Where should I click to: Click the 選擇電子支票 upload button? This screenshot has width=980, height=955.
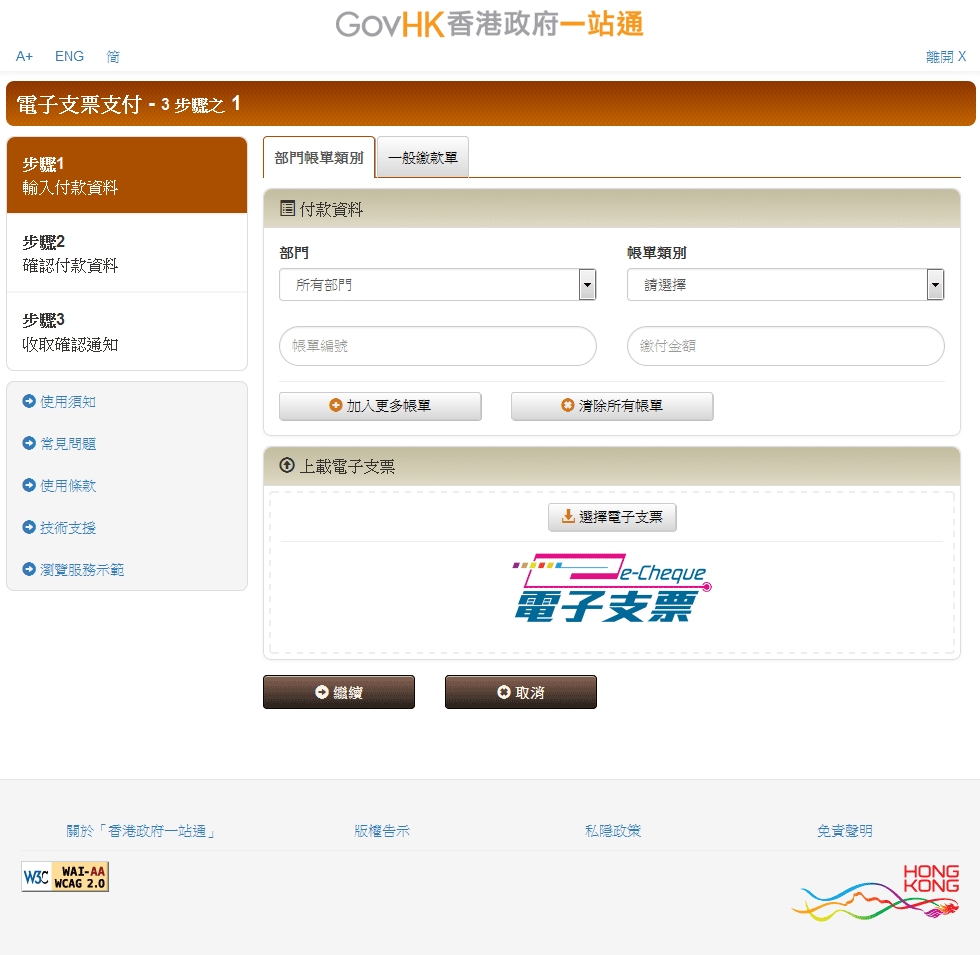pyautogui.click(x=612, y=517)
